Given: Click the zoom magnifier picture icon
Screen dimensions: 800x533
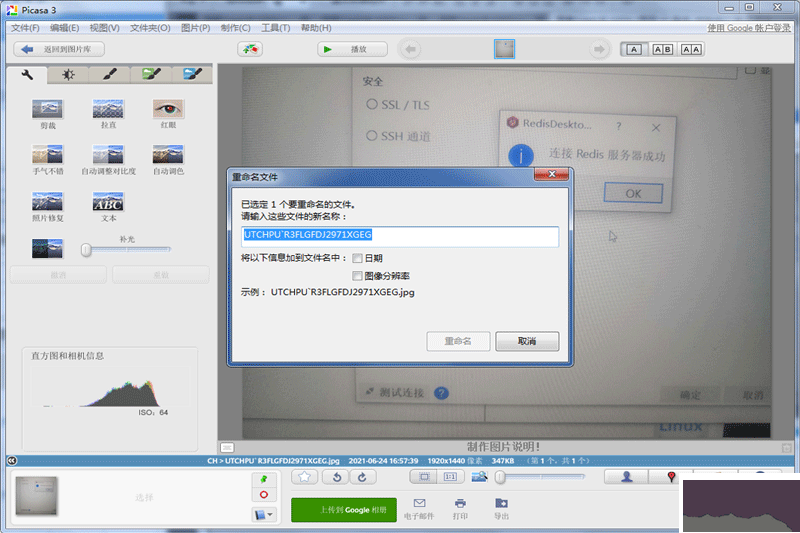Looking at the screenshot, I should [480, 477].
